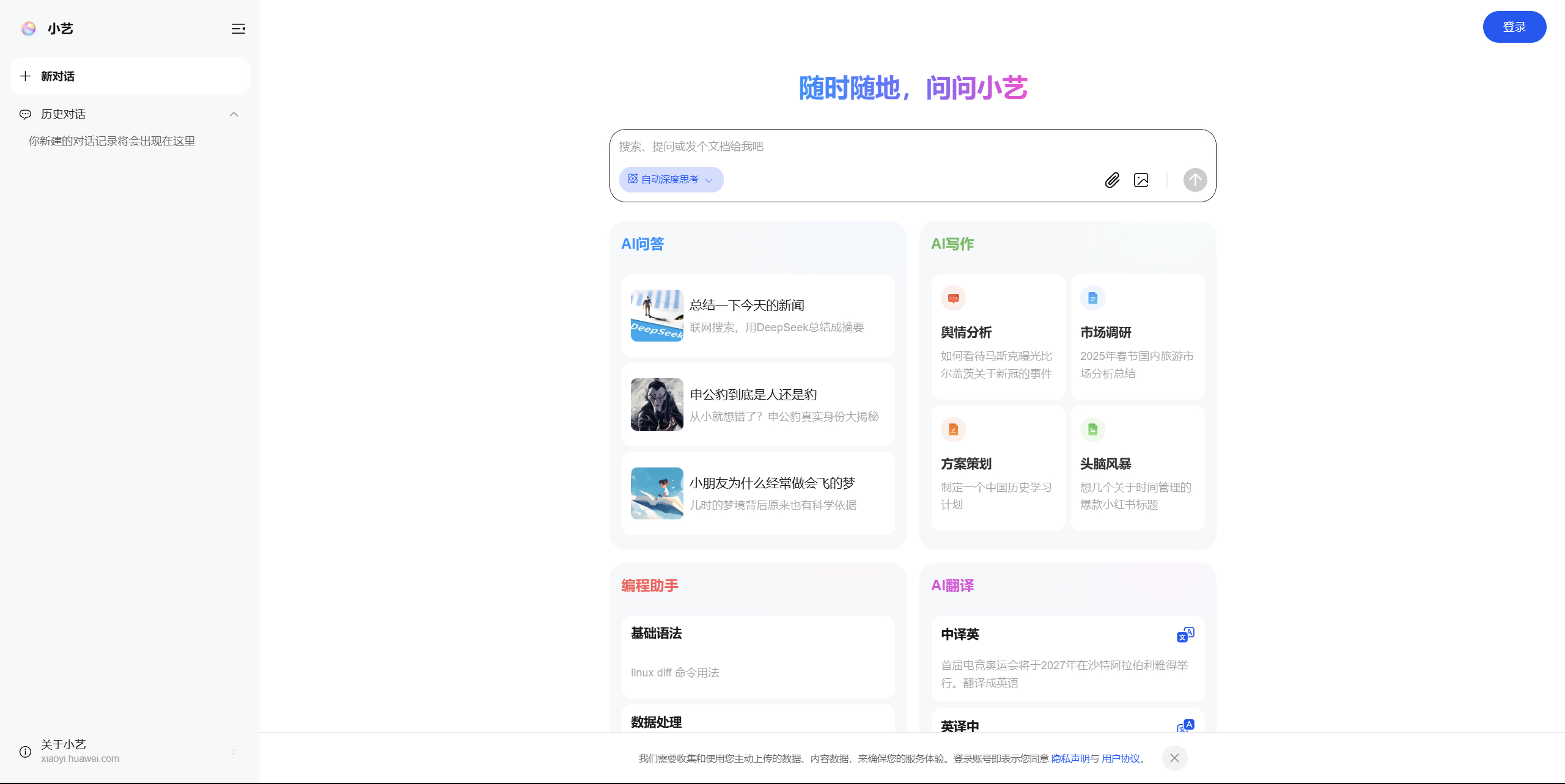The image size is (1565, 784).
Task: Open 关于小艺 info icon
Action: (x=25, y=752)
